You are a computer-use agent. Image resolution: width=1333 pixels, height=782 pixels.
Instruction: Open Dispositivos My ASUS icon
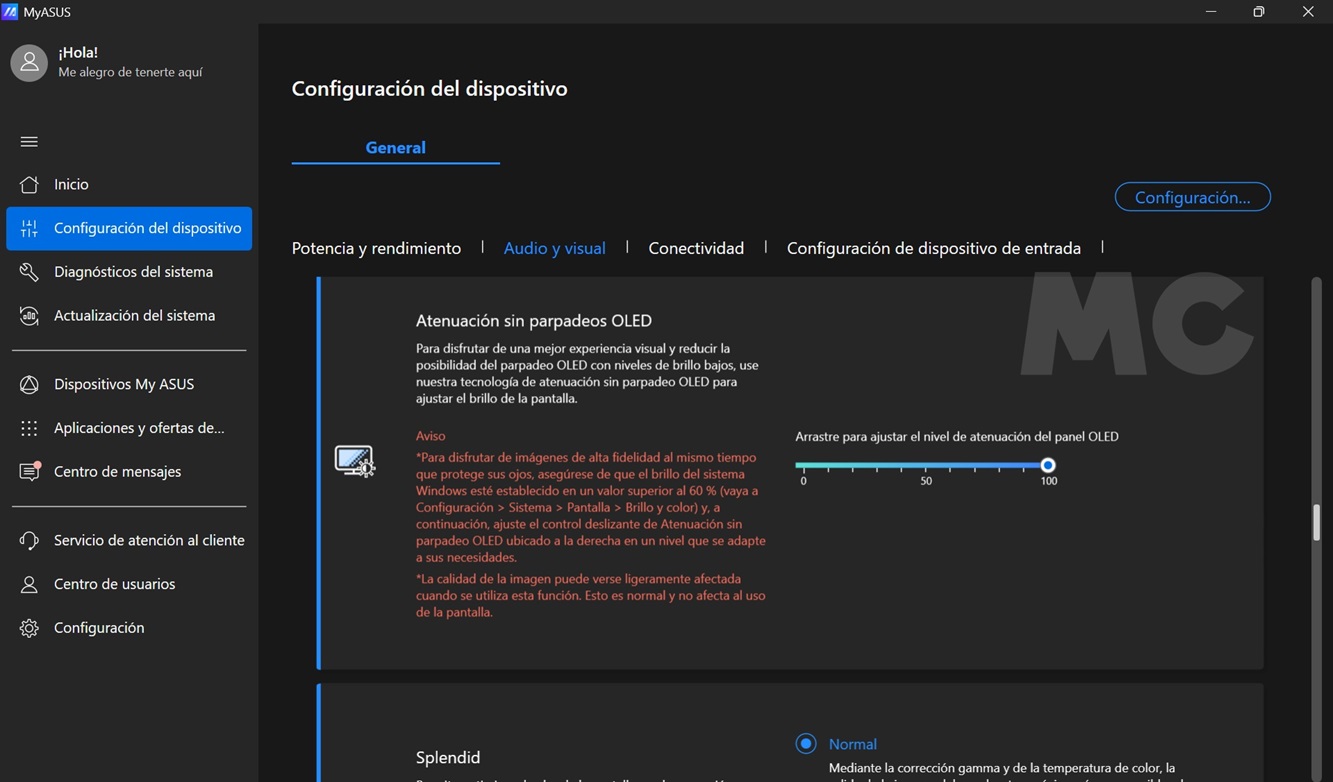click(29, 385)
